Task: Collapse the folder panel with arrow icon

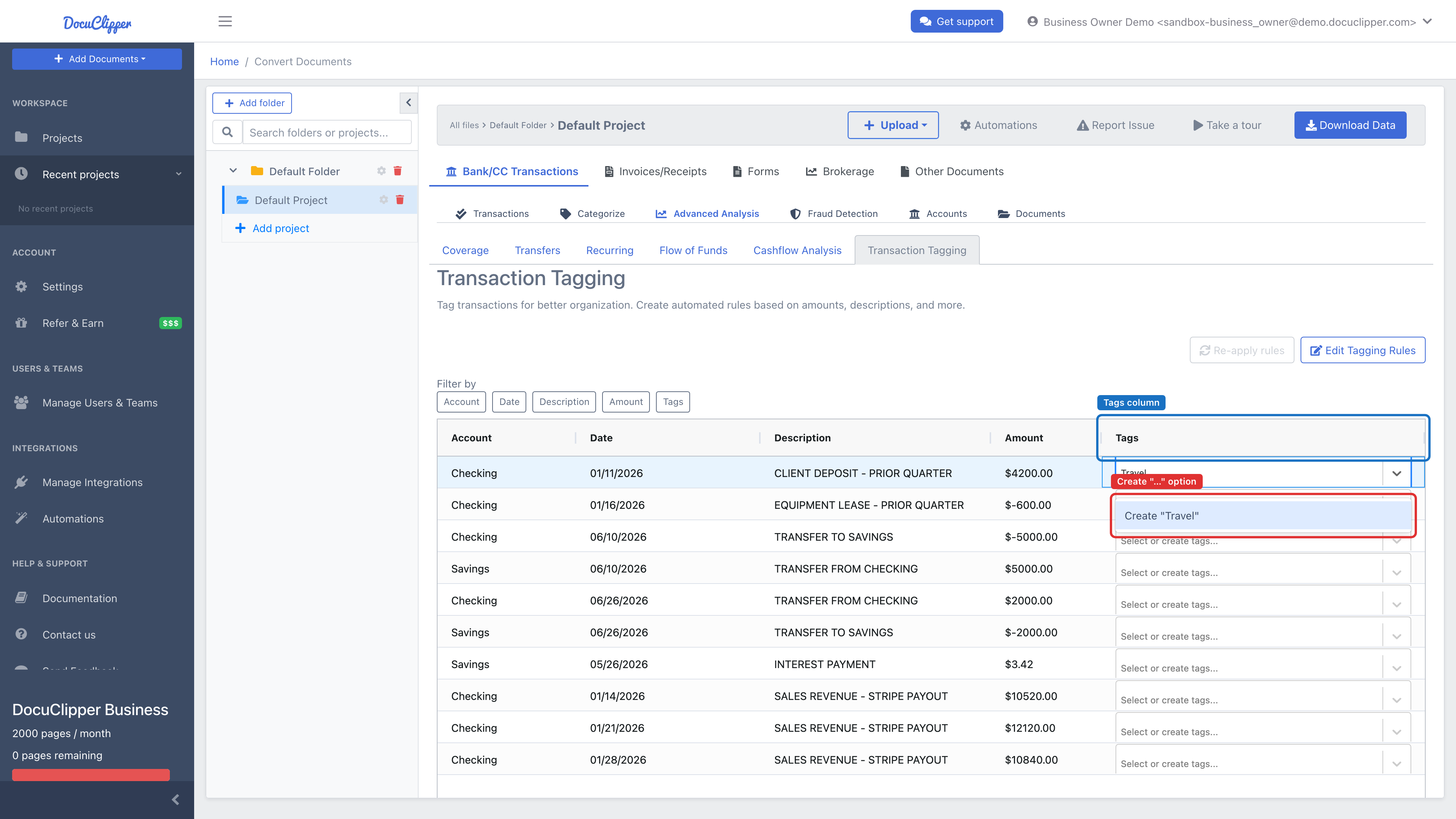Action: 408,103
